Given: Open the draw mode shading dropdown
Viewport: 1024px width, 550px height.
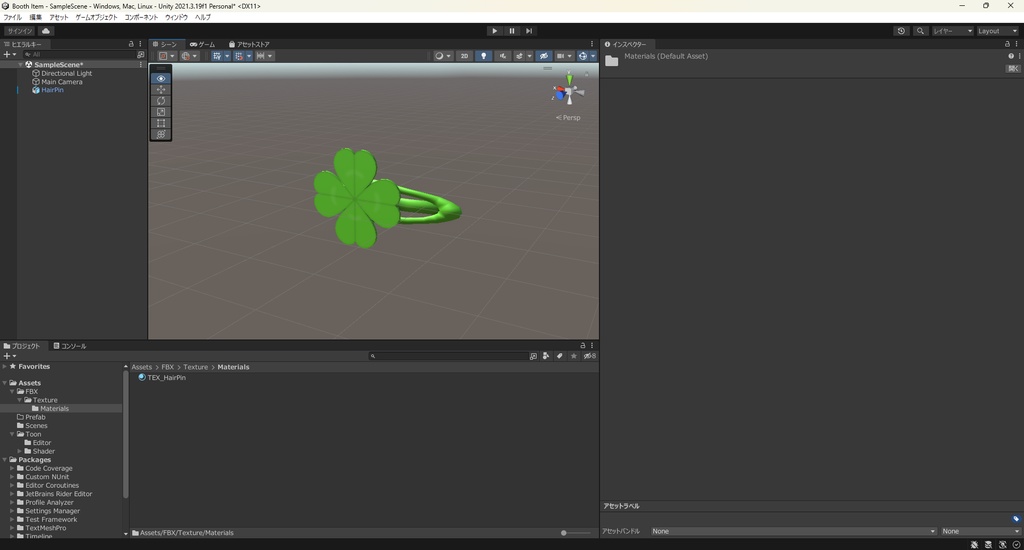Looking at the screenshot, I should [x=443, y=56].
